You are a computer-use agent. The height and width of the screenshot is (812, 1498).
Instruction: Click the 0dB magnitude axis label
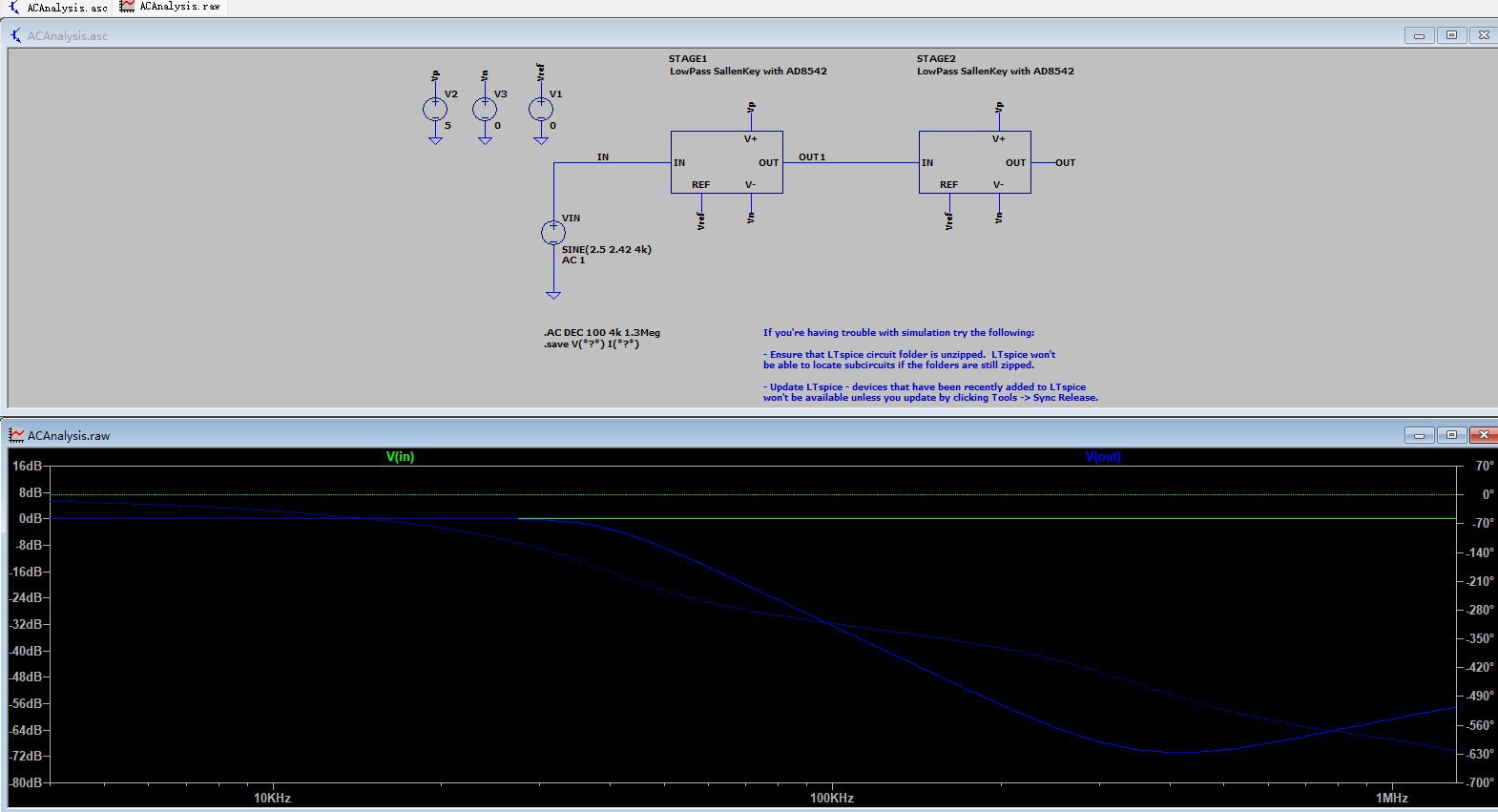click(x=31, y=518)
